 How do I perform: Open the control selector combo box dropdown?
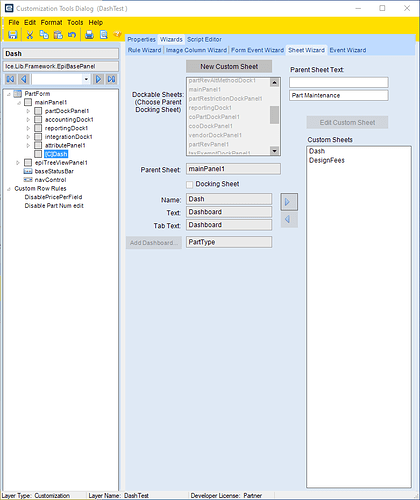point(86,79)
